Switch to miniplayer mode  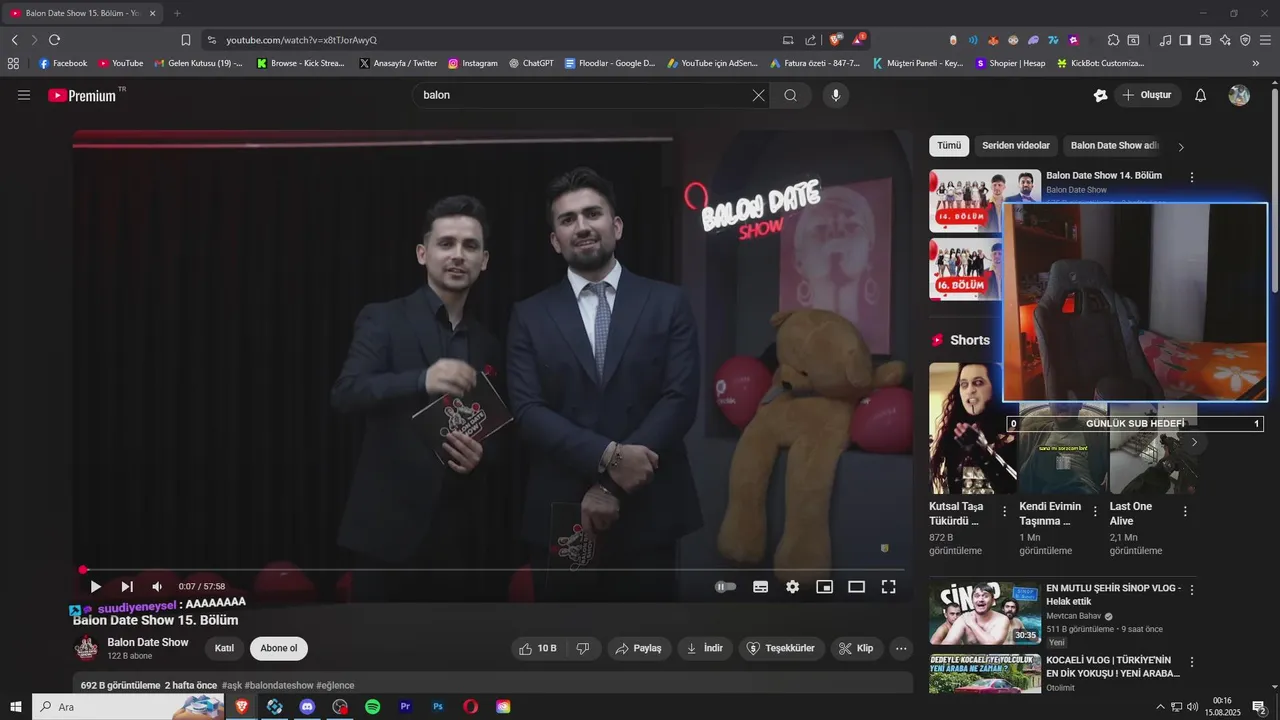pos(825,587)
